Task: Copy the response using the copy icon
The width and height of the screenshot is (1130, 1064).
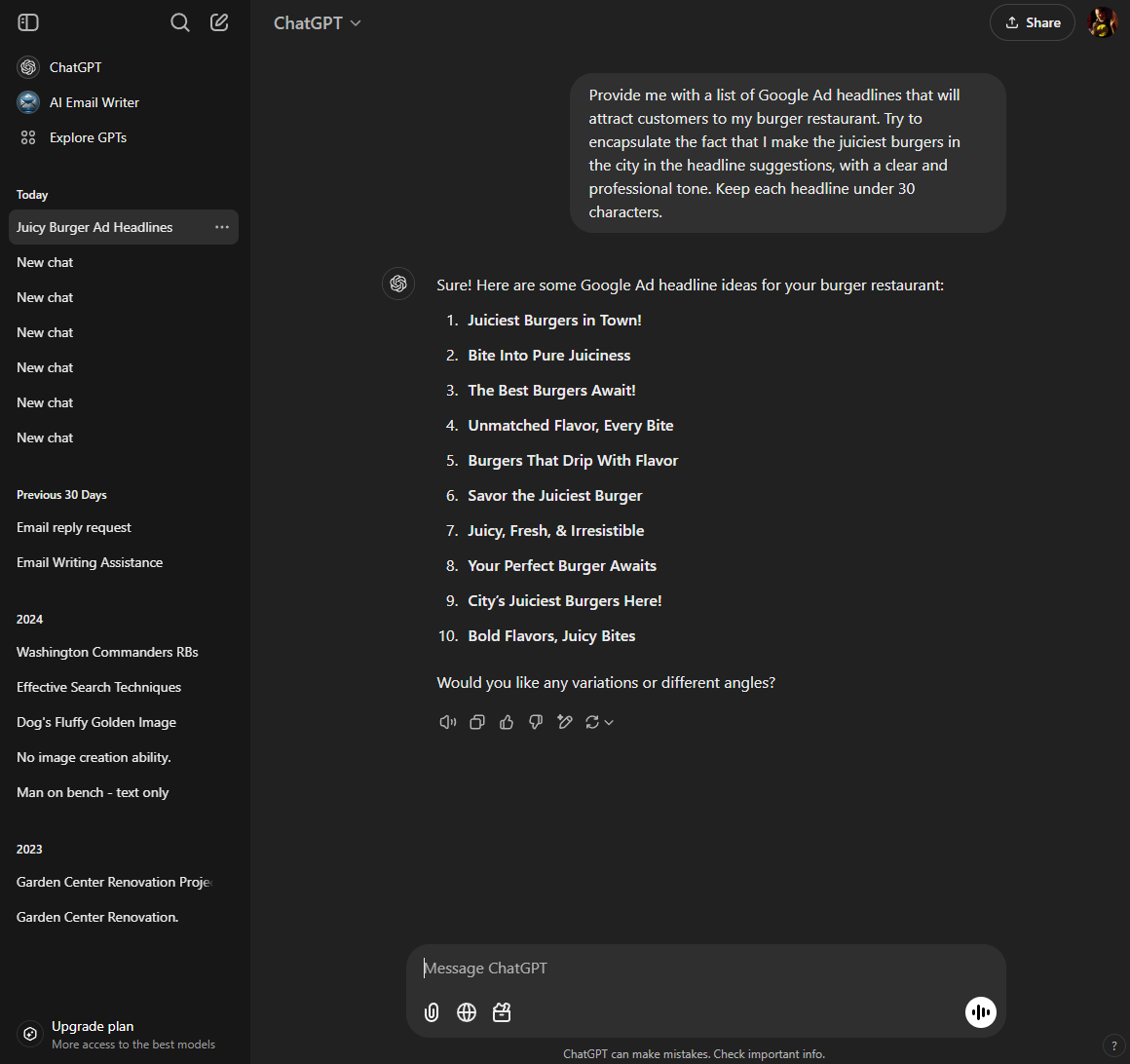Action: click(x=476, y=721)
